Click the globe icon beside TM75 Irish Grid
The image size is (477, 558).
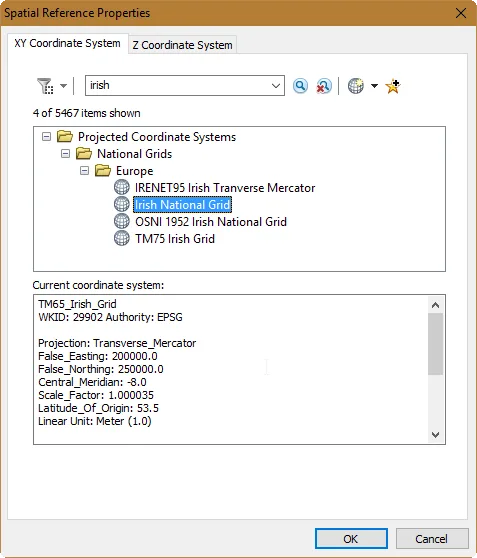pos(122,238)
